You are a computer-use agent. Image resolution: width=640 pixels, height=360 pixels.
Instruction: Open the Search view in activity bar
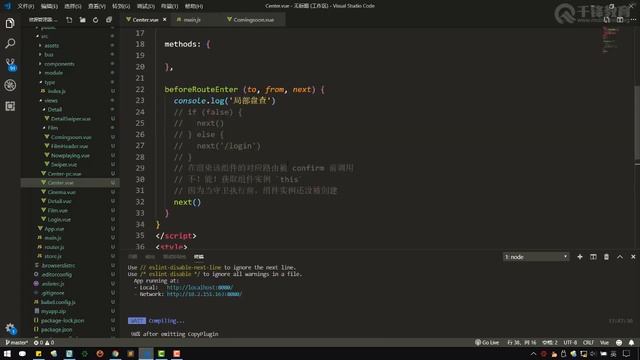click(10, 43)
